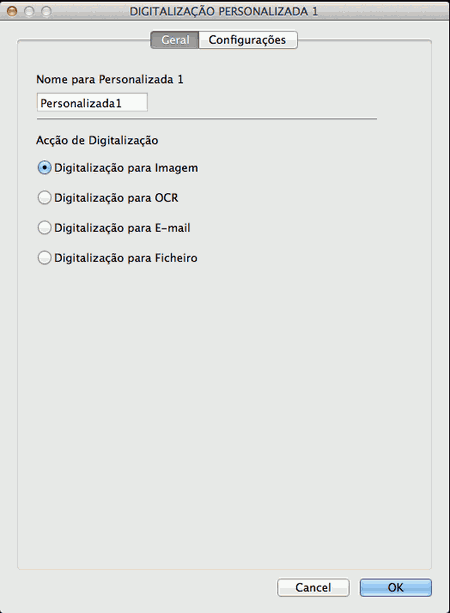Click the grey minimize window button
Image resolution: width=450 pixels, height=613 pixels.
coord(29,11)
